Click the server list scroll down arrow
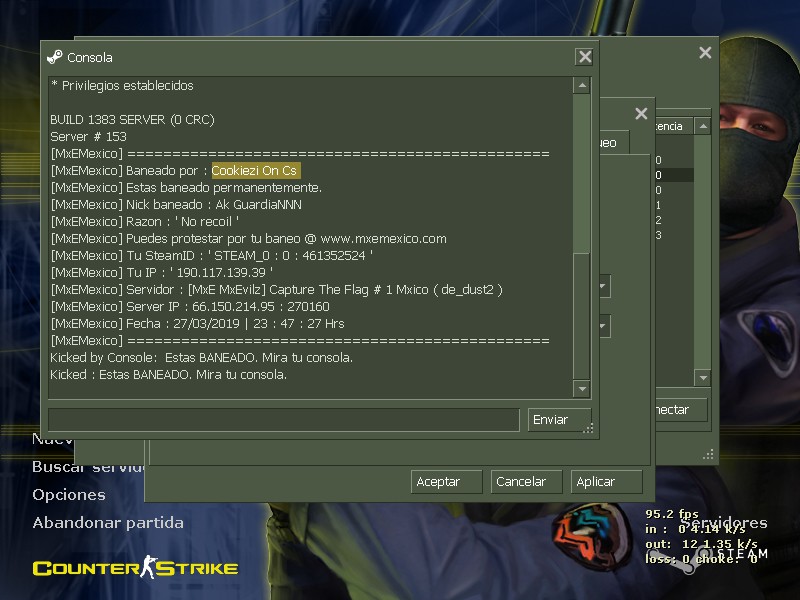This screenshot has height=600, width=800. pos(703,378)
